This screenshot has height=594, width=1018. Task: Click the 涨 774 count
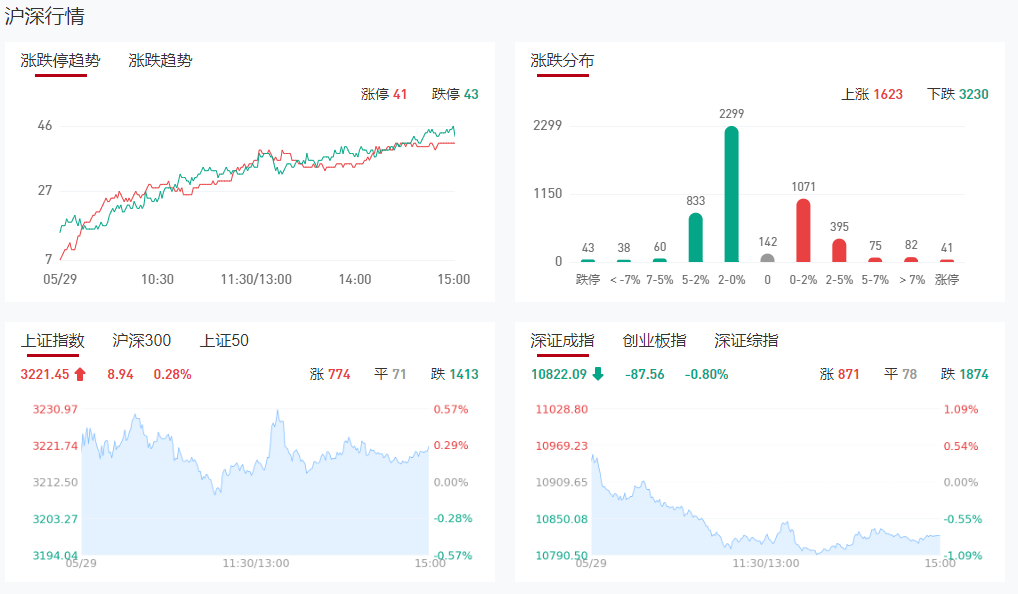(330, 374)
